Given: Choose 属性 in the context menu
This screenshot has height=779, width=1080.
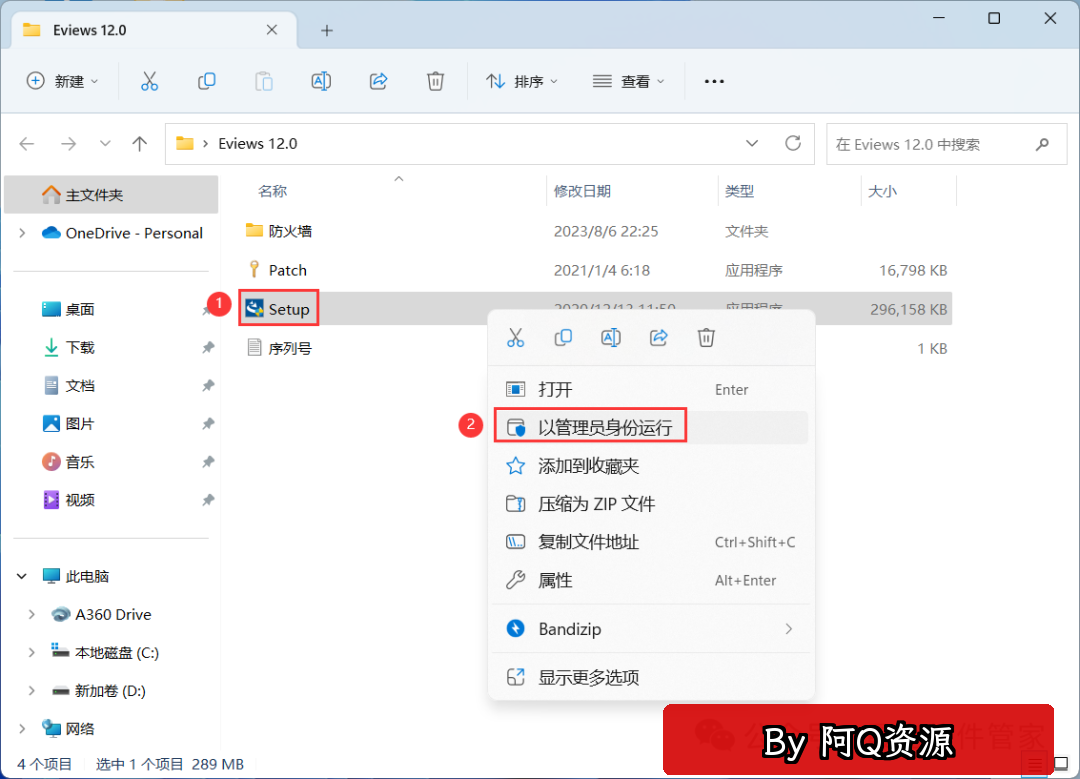Looking at the screenshot, I should pyautogui.click(x=651, y=581).
